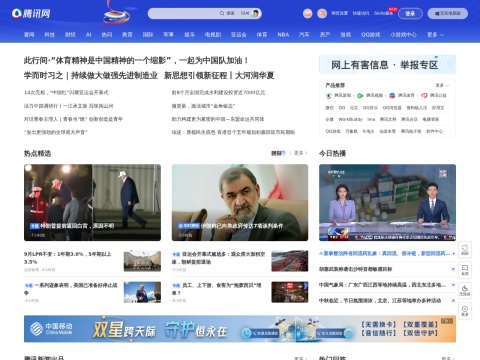Viewport: 480px width, 360px height.
Task: Open the 体育 navigation tab
Action: point(262,35)
